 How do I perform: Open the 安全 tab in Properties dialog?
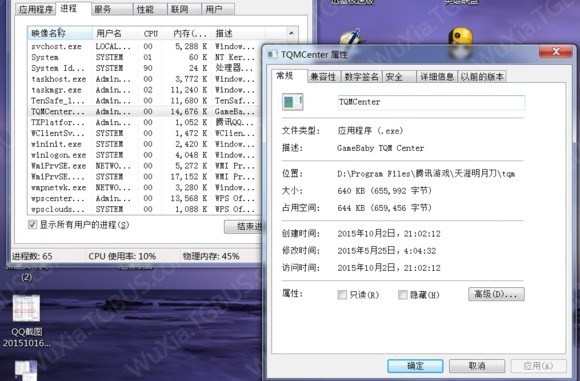[399, 77]
